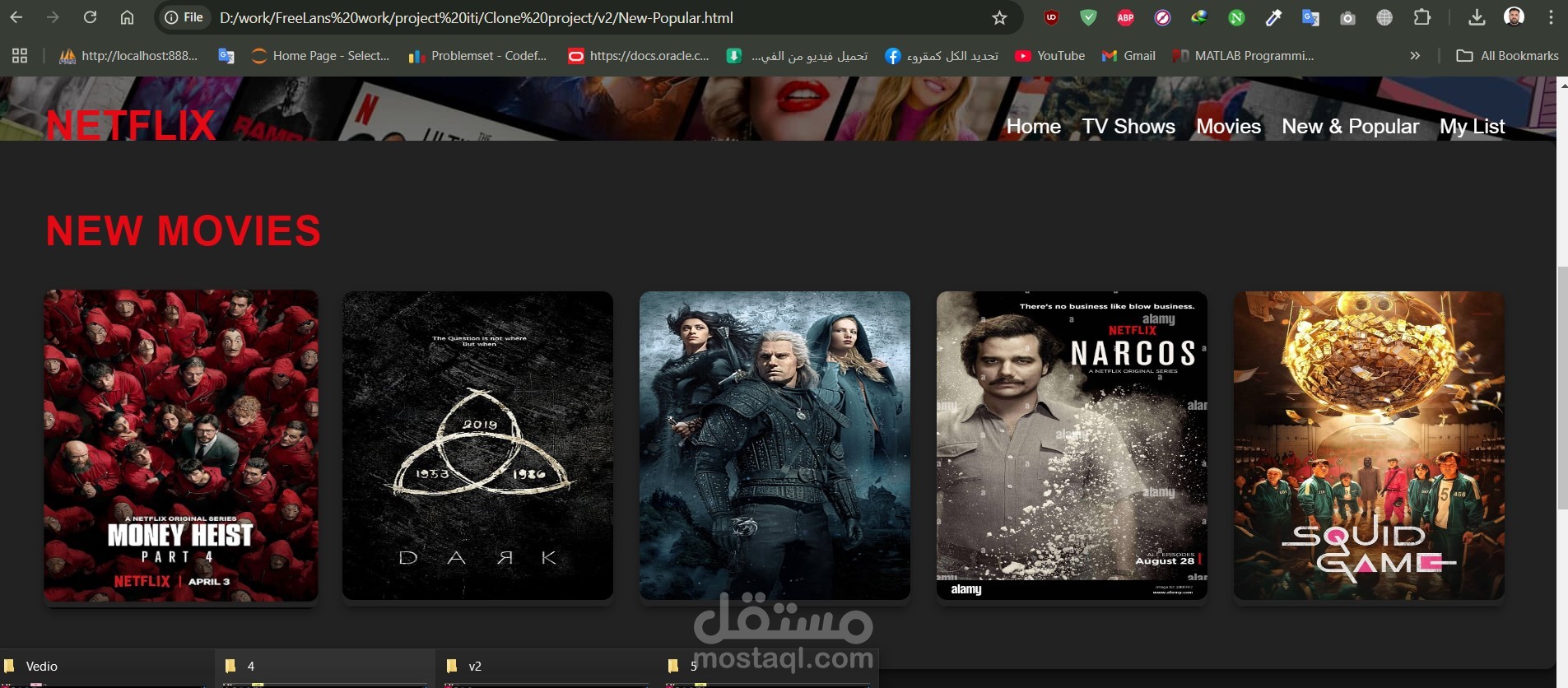Open the uBlock Origin extension

pyautogui.click(x=1051, y=17)
